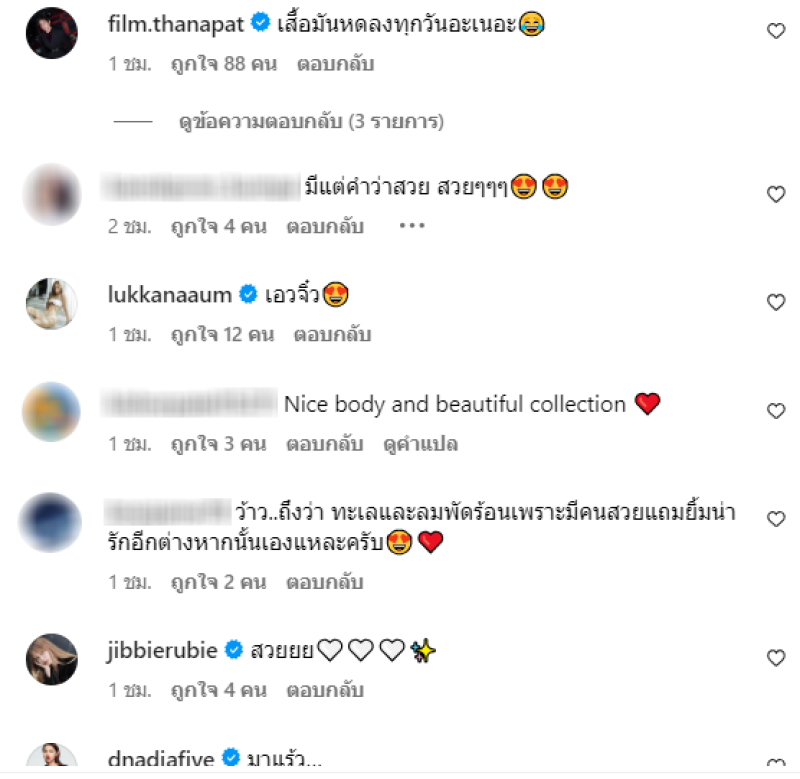
Task: Visit dnadiafive's profile from username
Action: (161, 759)
